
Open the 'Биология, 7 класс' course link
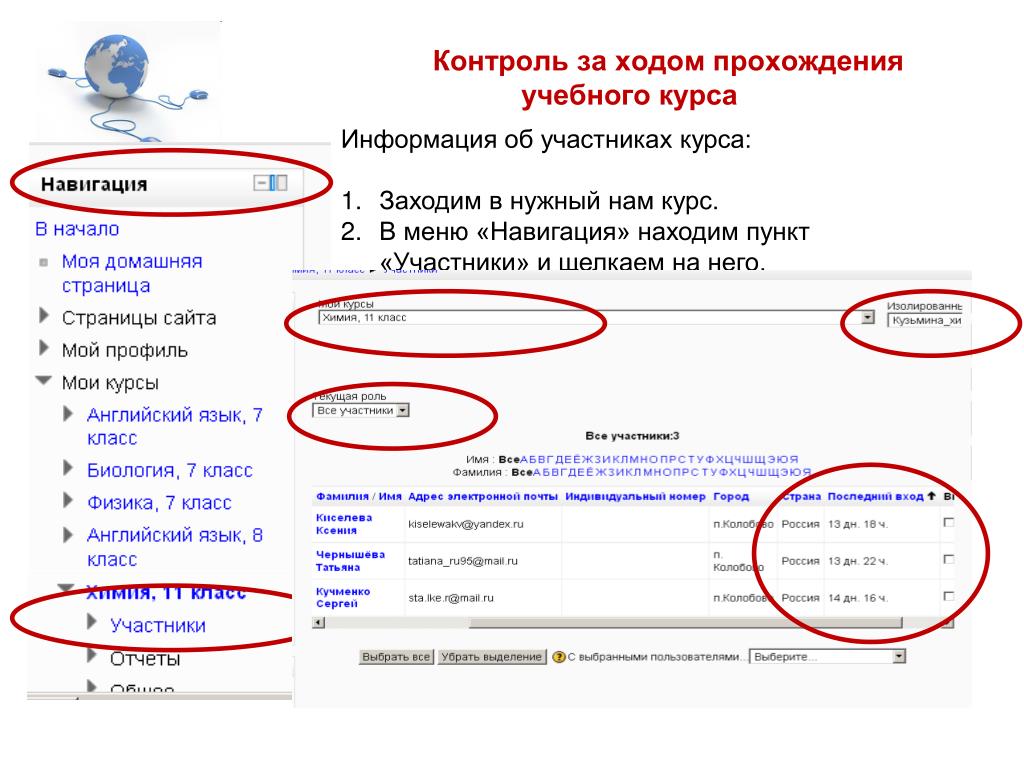(170, 471)
